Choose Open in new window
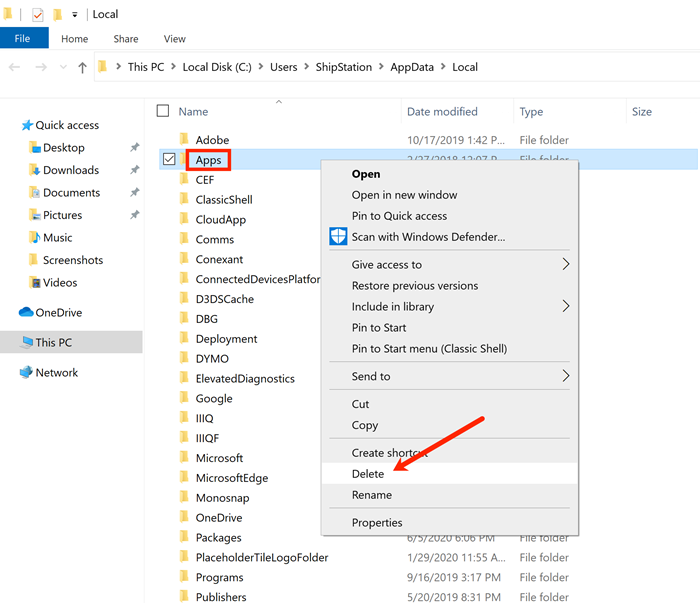Image resolution: width=700 pixels, height=603 pixels. (450, 195)
